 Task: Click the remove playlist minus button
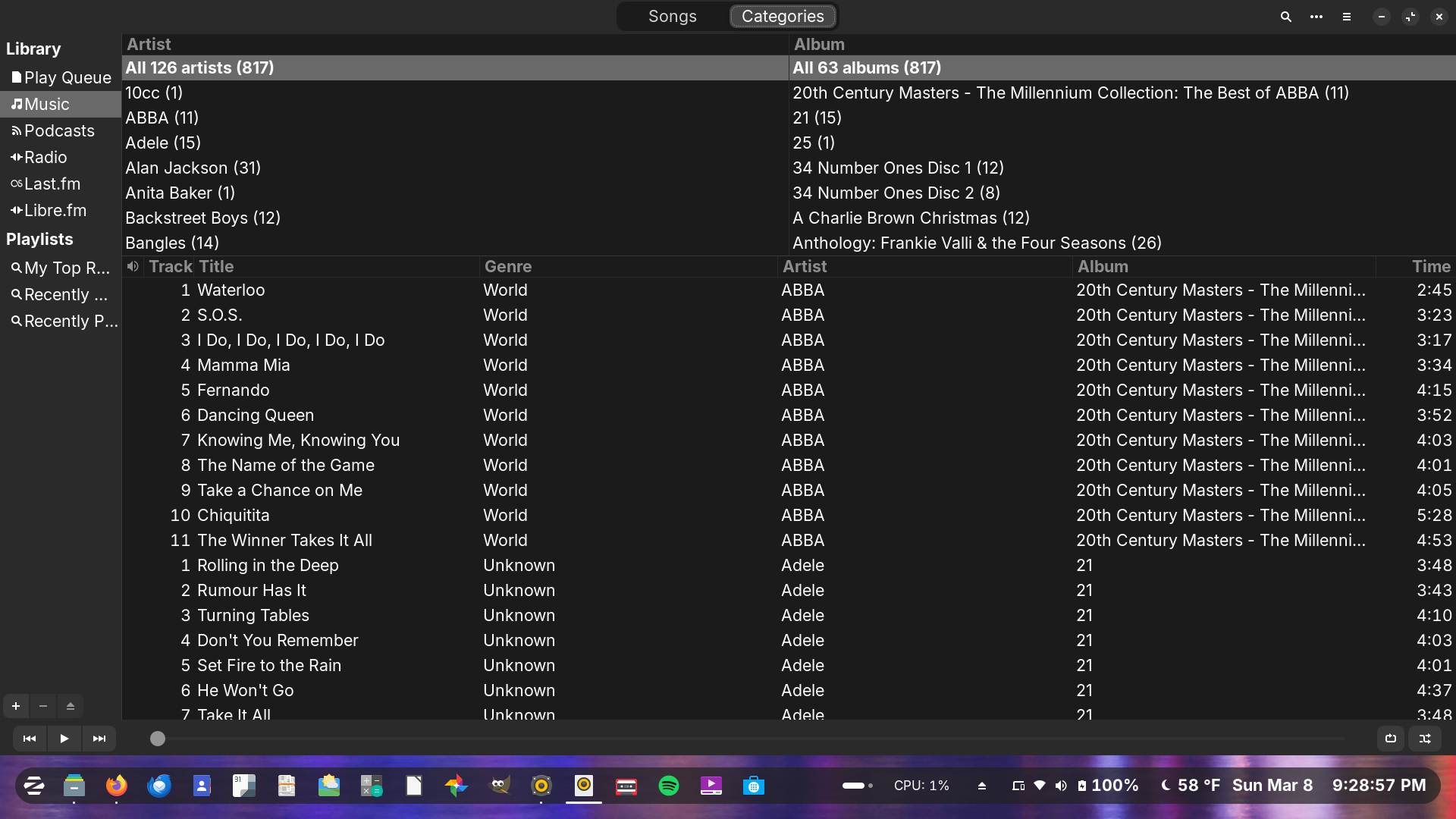pos(43,706)
